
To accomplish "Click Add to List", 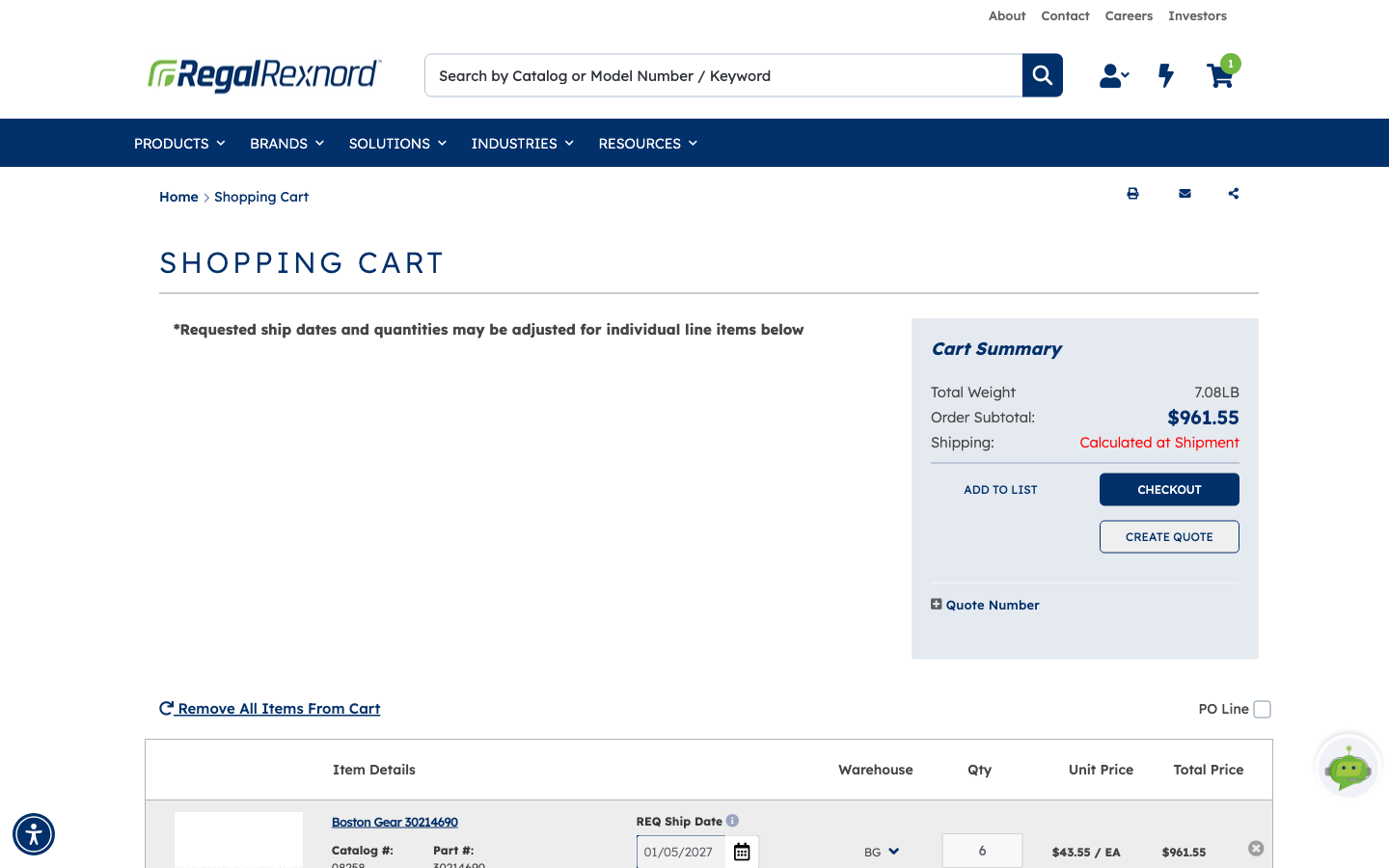I will [x=1000, y=490].
